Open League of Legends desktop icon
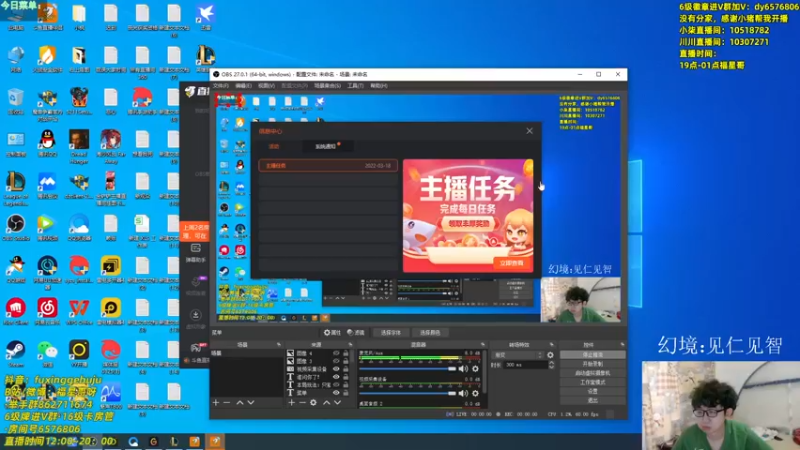The width and height of the screenshot is (800, 450). click(x=16, y=189)
